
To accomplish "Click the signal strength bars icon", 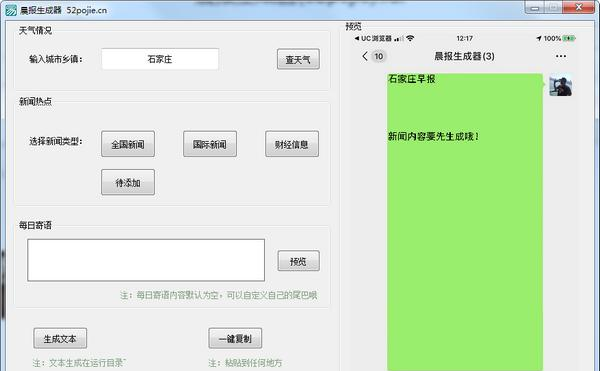I will [399, 39].
